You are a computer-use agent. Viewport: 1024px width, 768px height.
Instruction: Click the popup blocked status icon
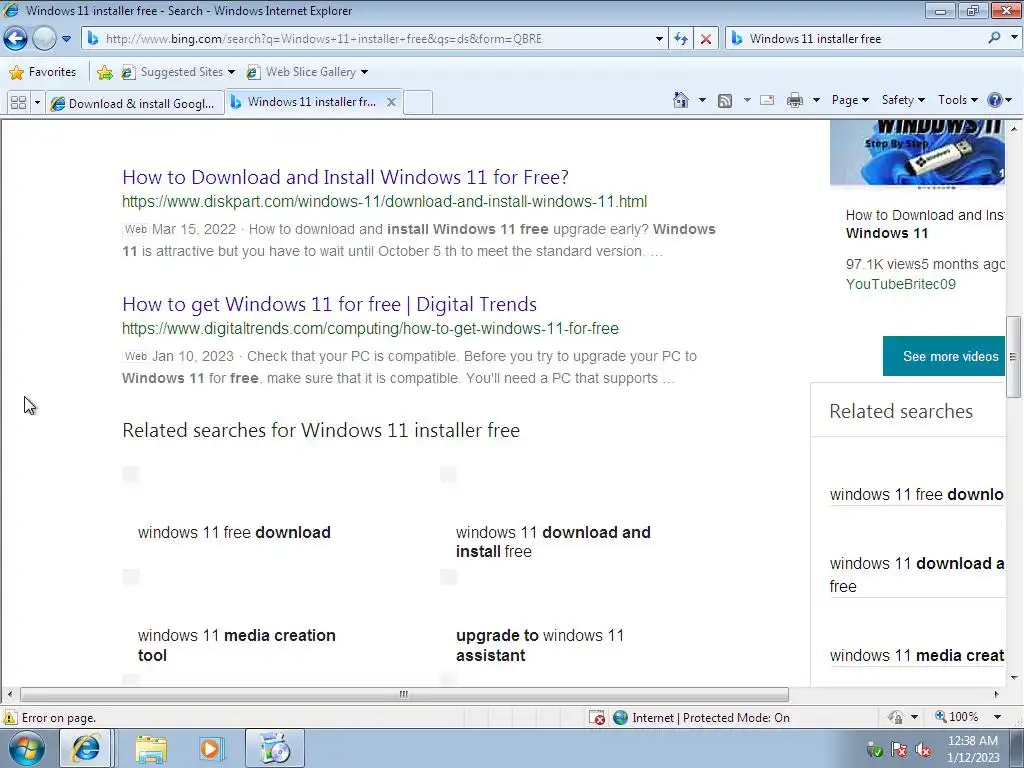(597, 717)
